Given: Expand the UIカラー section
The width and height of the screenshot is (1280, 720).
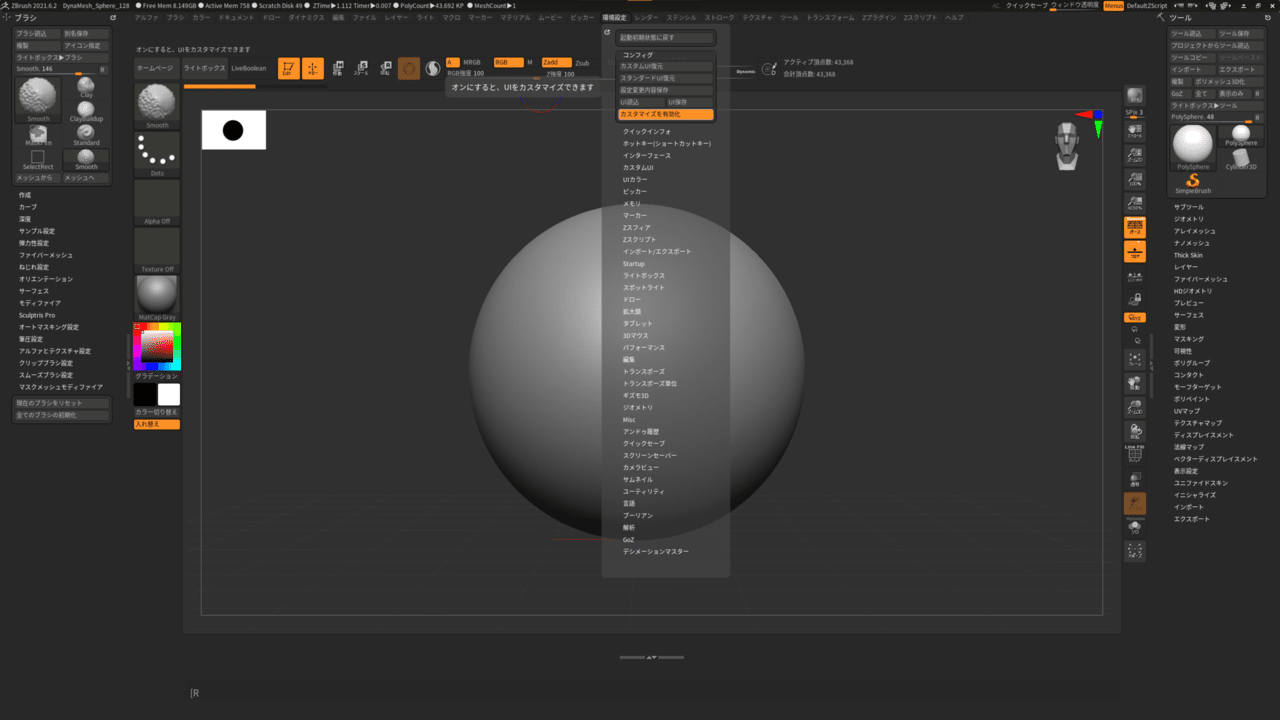Looking at the screenshot, I should tap(636, 179).
